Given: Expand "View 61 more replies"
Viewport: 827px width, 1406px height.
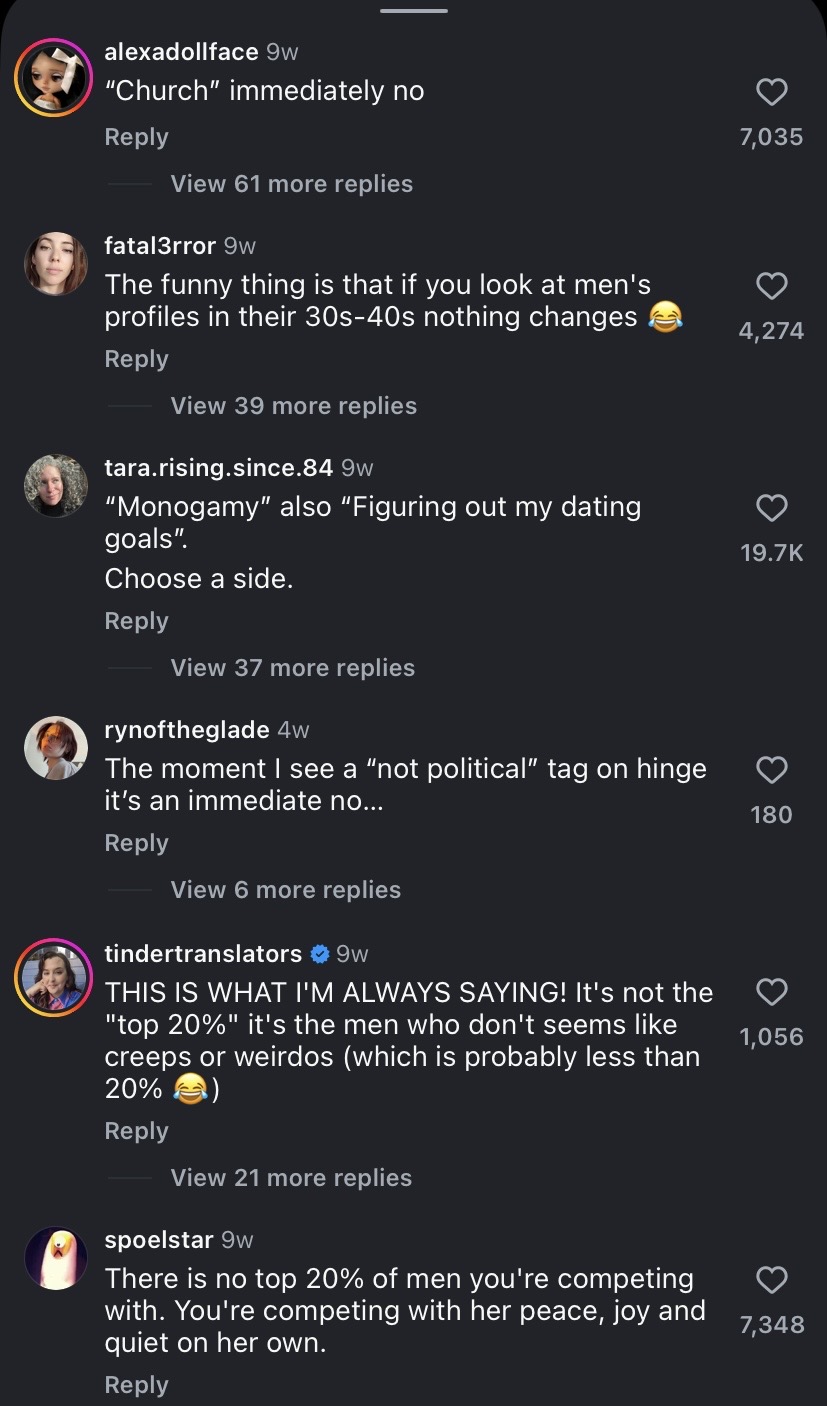Looking at the screenshot, I should coord(291,184).
